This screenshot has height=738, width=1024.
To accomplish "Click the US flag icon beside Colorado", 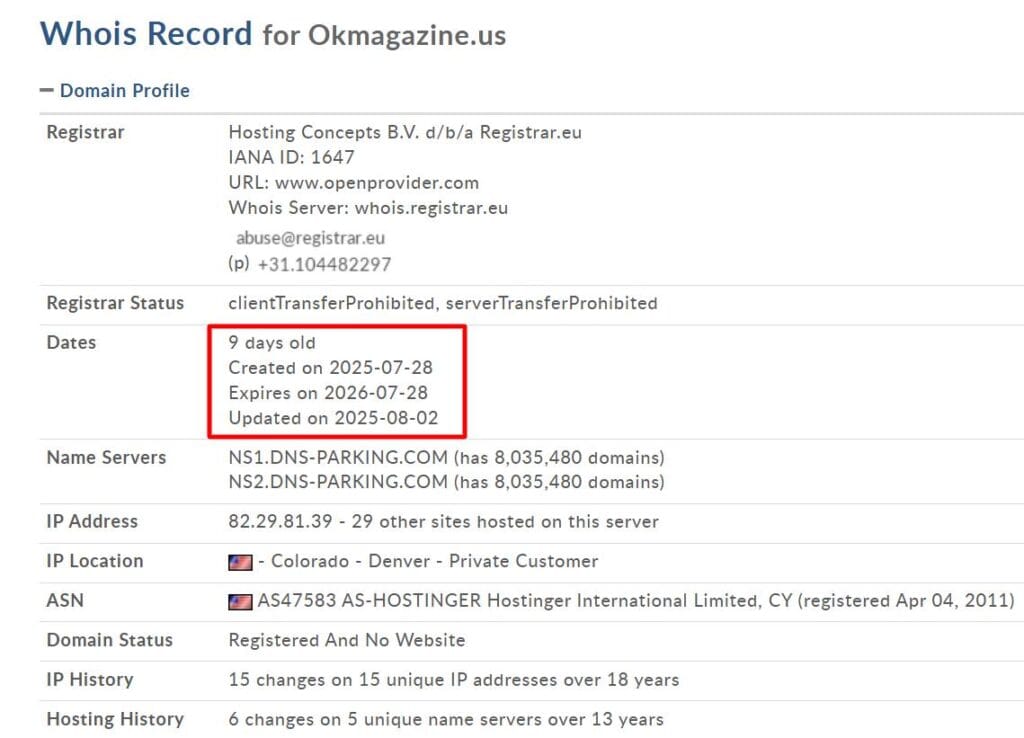I will (240, 562).
